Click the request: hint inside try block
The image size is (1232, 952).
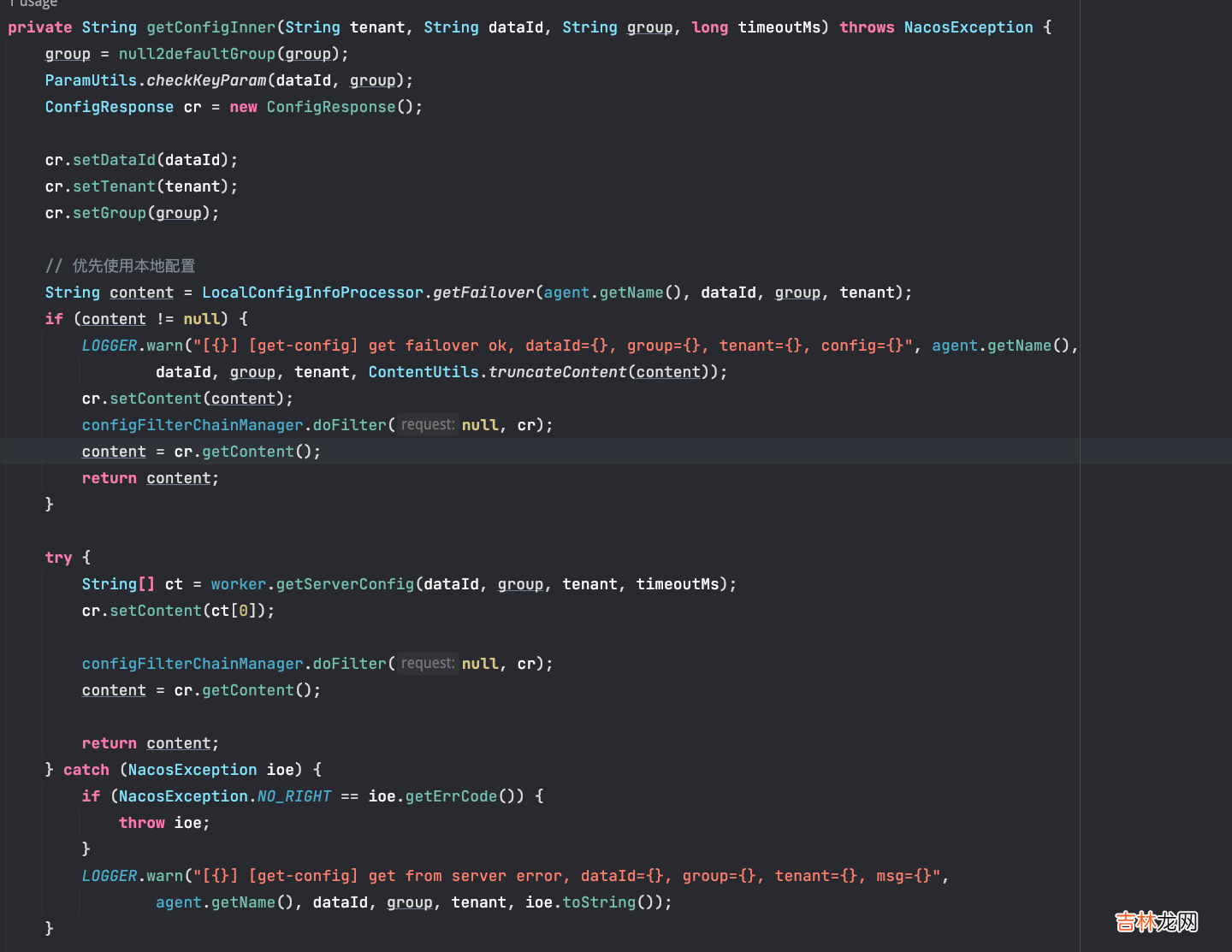point(428,664)
